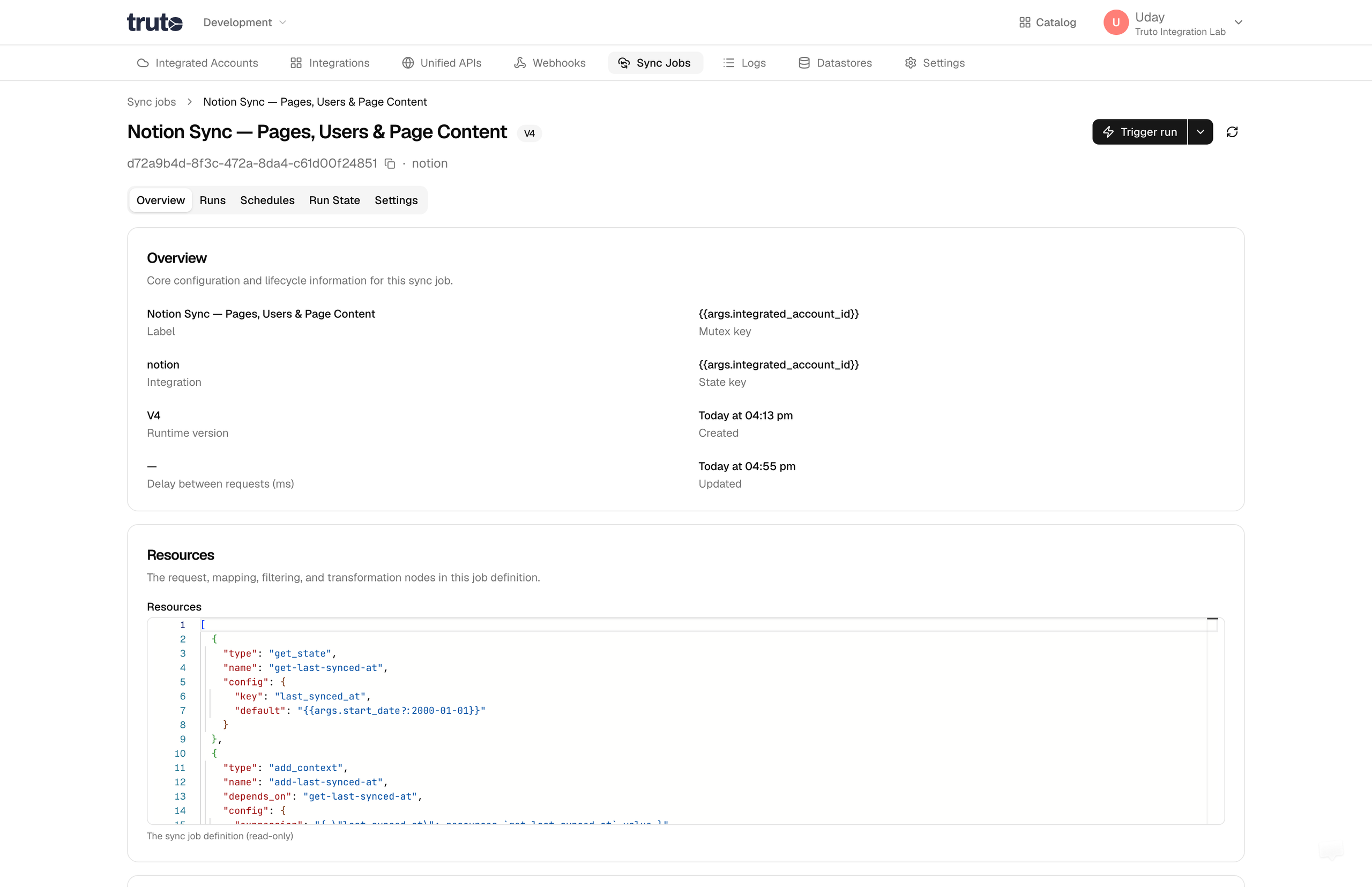Click the Integrated Accounts cloud icon

(x=143, y=63)
